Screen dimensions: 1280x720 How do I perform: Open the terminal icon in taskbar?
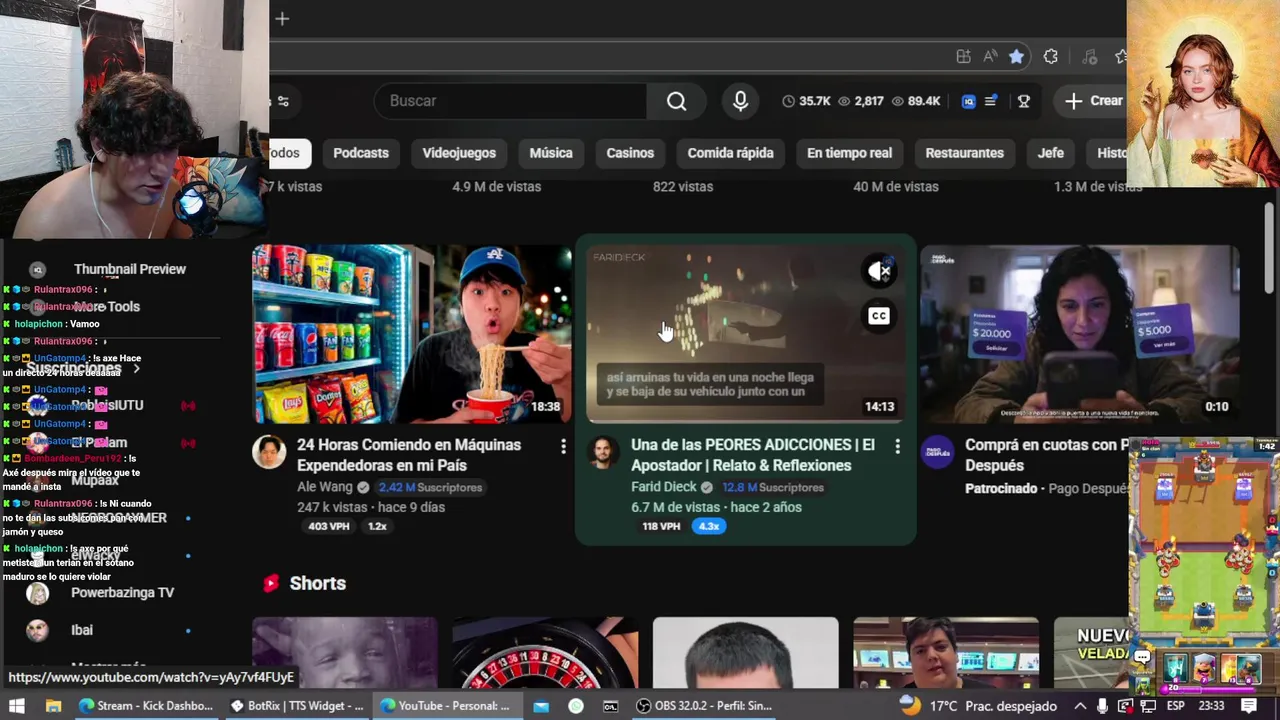point(610,706)
